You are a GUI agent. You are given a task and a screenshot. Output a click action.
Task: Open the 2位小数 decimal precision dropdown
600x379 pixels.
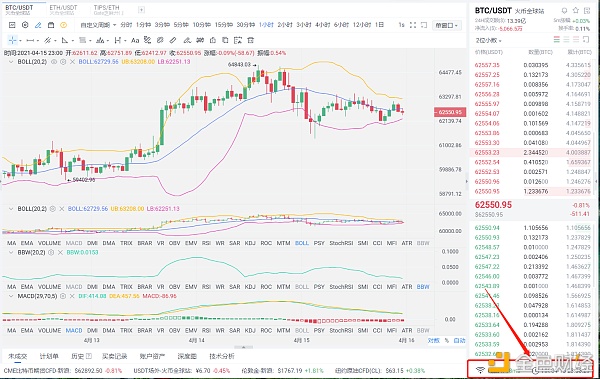pos(489,40)
